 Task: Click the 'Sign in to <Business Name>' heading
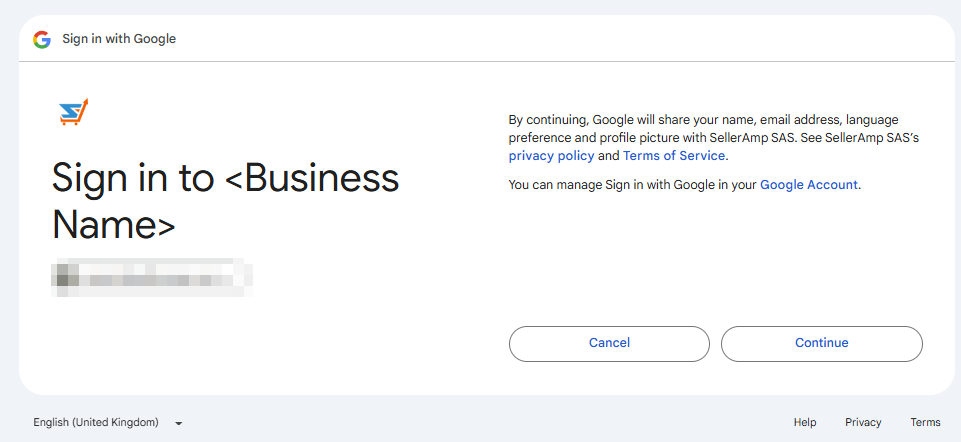coord(225,201)
